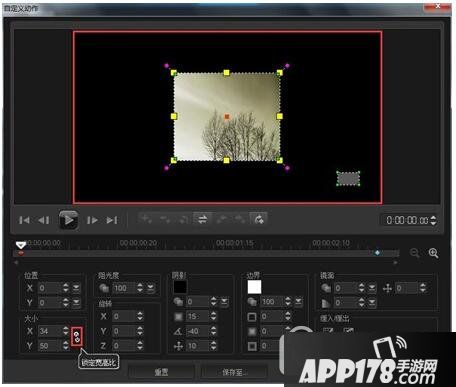Step forward one frame
This screenshot has width=456, height=387.
click(92, 220)
